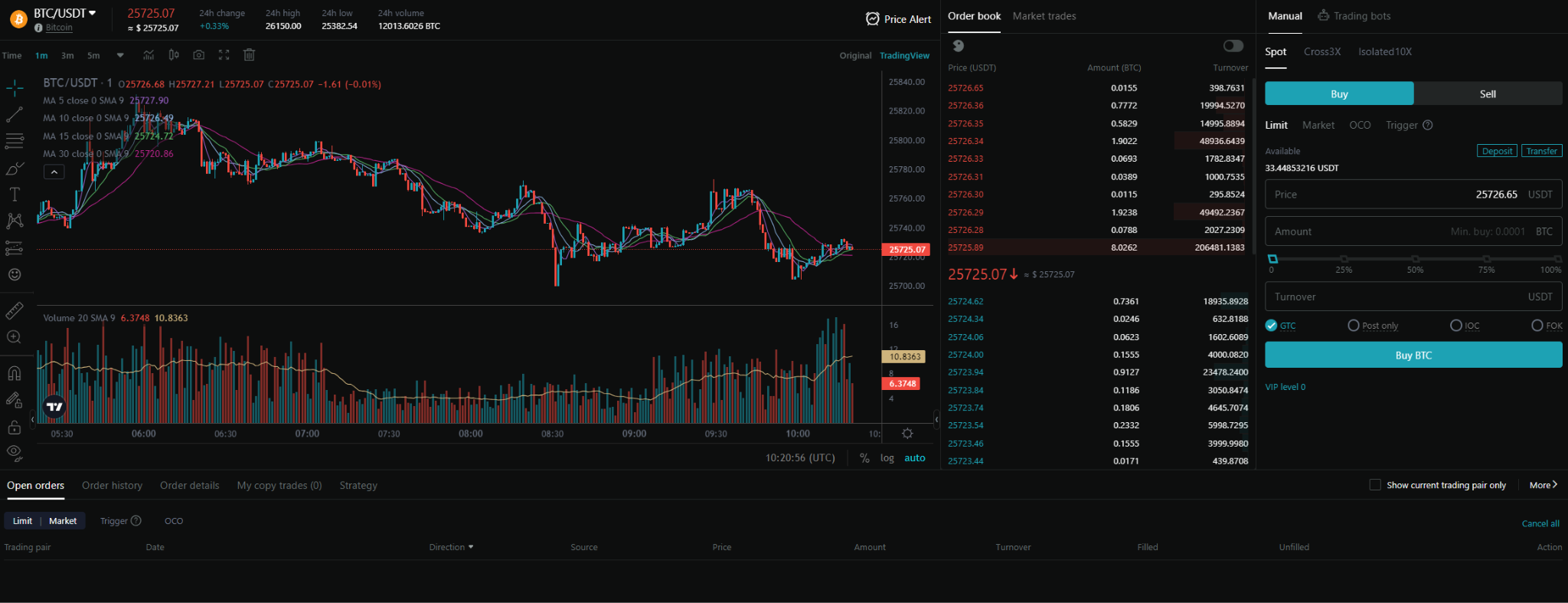Click the Turnover input field
Image resolution: width=1568 pixels, height=603 pixels.
[1413, 297]
